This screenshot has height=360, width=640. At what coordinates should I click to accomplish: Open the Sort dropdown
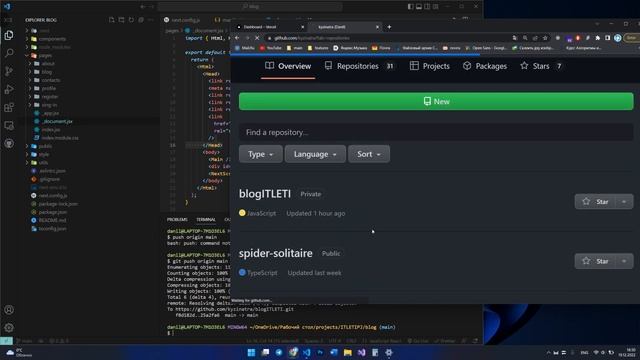click(369, 154)
